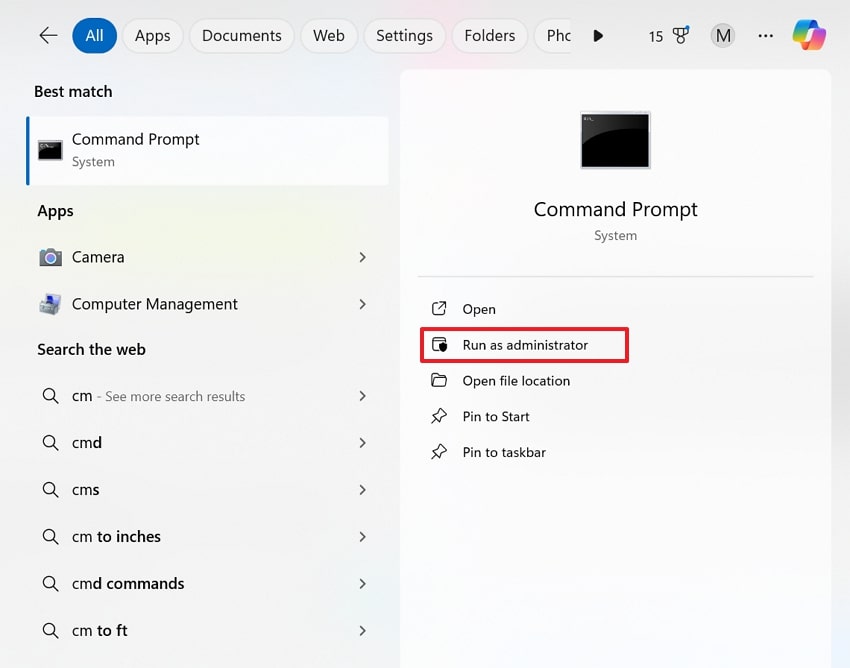The height and width of the screenshot is (668, 850).
Task: Click the pin icon beside Pin to taskbar
Action: (439, 452)
